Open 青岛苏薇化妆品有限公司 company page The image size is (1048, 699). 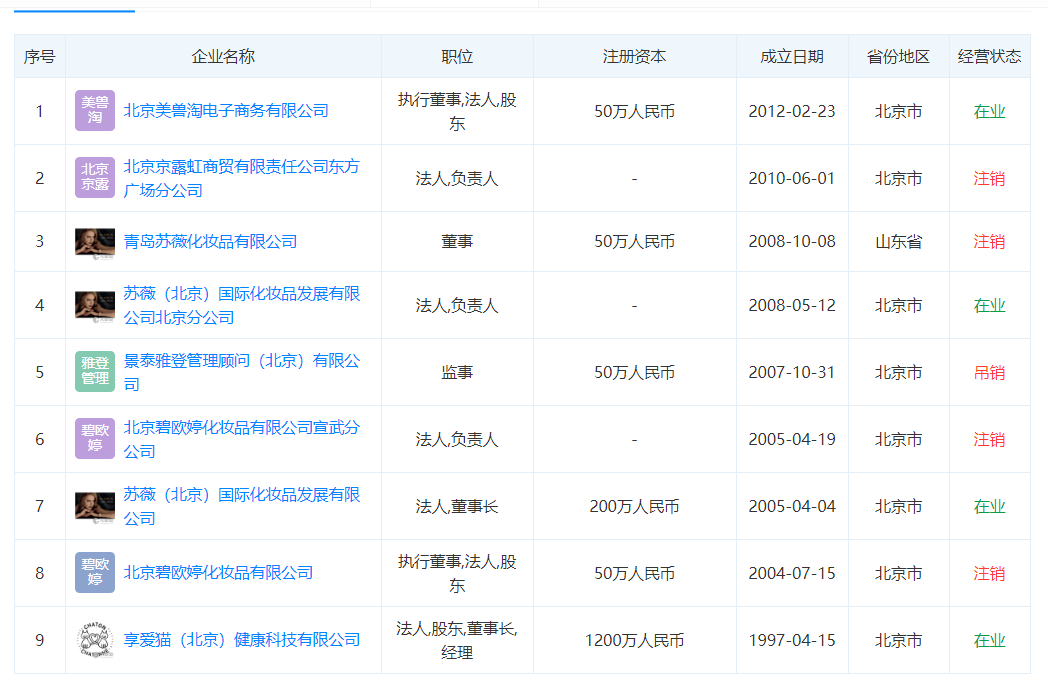coord(210,242)
